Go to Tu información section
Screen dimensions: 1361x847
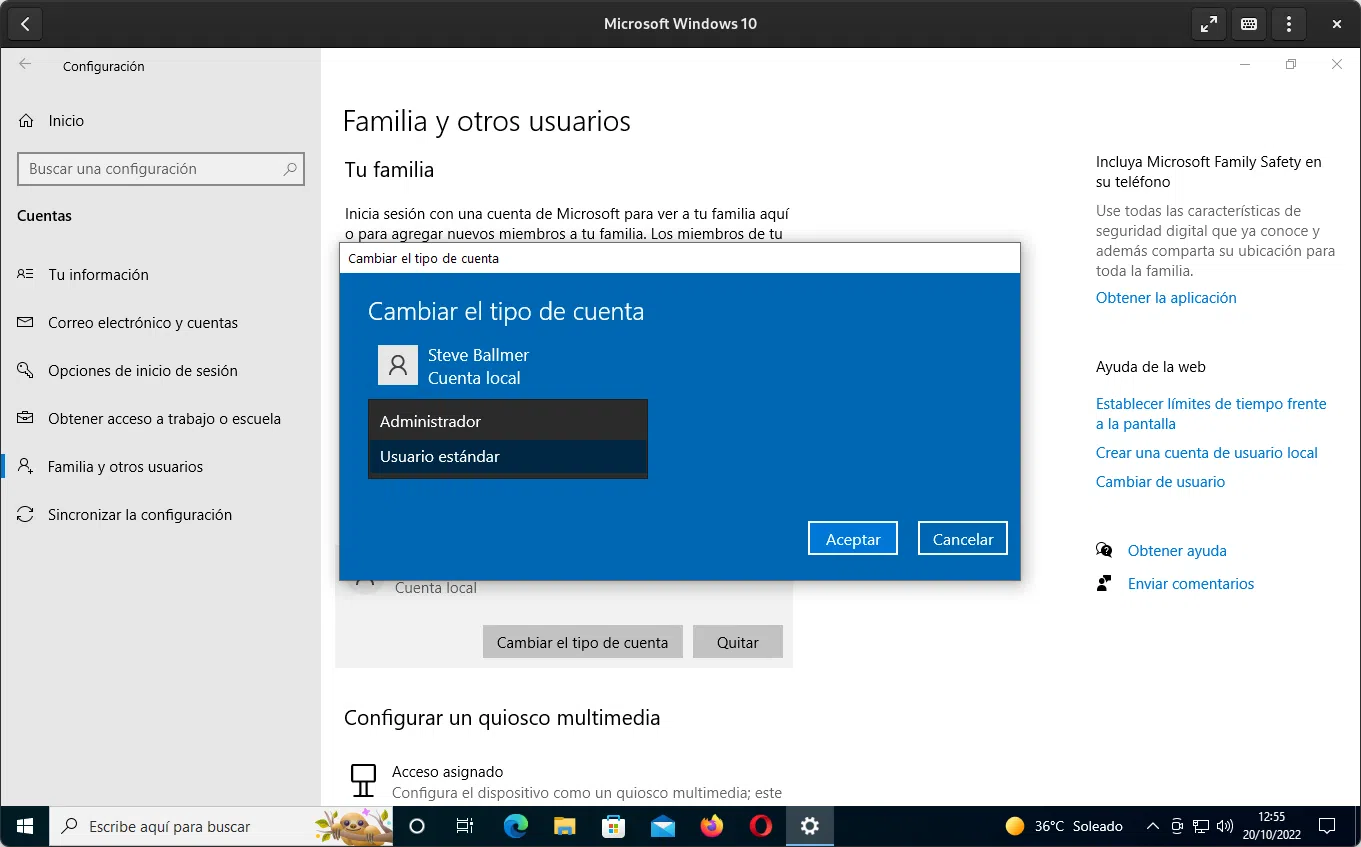98,275
